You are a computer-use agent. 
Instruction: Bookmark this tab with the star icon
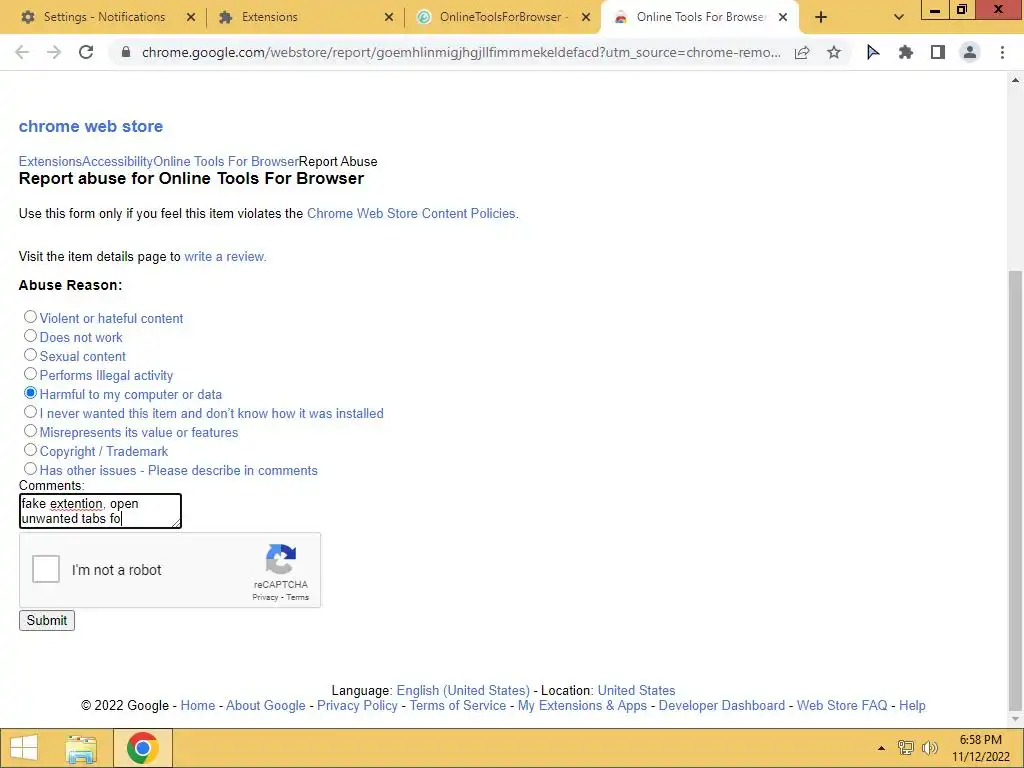pyautogui.click(x=834, y=52)
